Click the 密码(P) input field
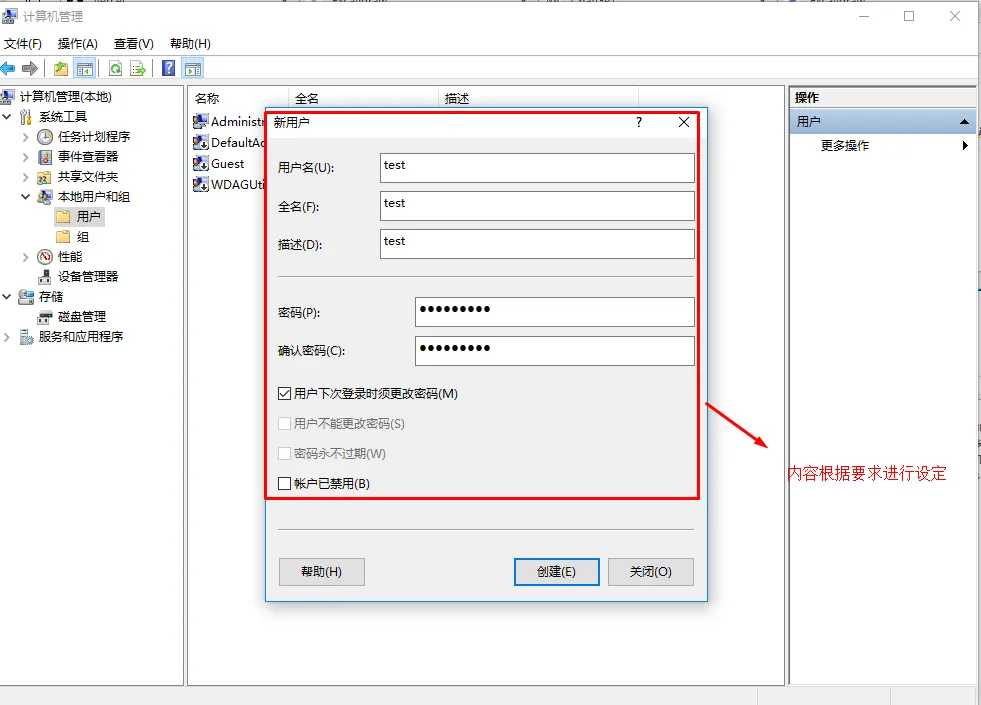This screenshot has height=705, width=981. click(x=554, y=312)
